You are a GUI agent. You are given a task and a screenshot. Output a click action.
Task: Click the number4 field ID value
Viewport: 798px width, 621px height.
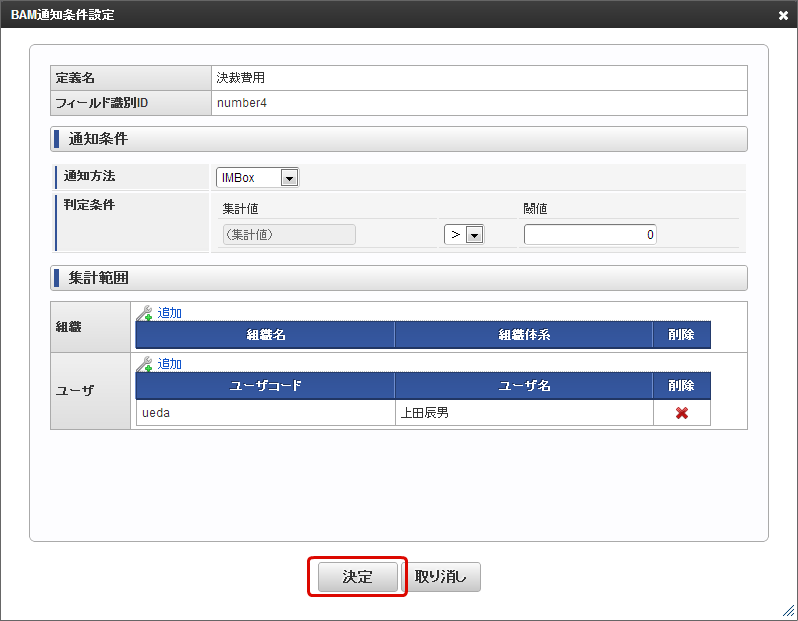coord(242,103)
